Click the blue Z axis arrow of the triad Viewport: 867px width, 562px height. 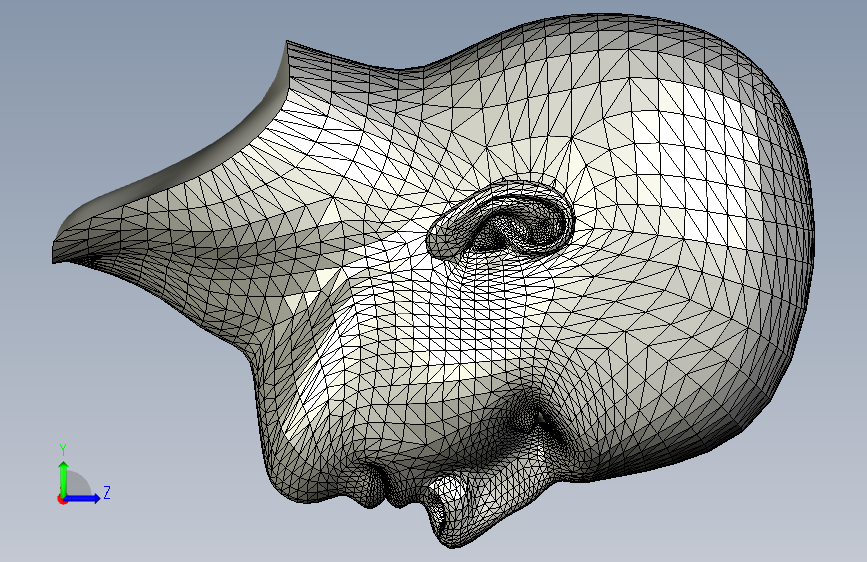(83, 498)
